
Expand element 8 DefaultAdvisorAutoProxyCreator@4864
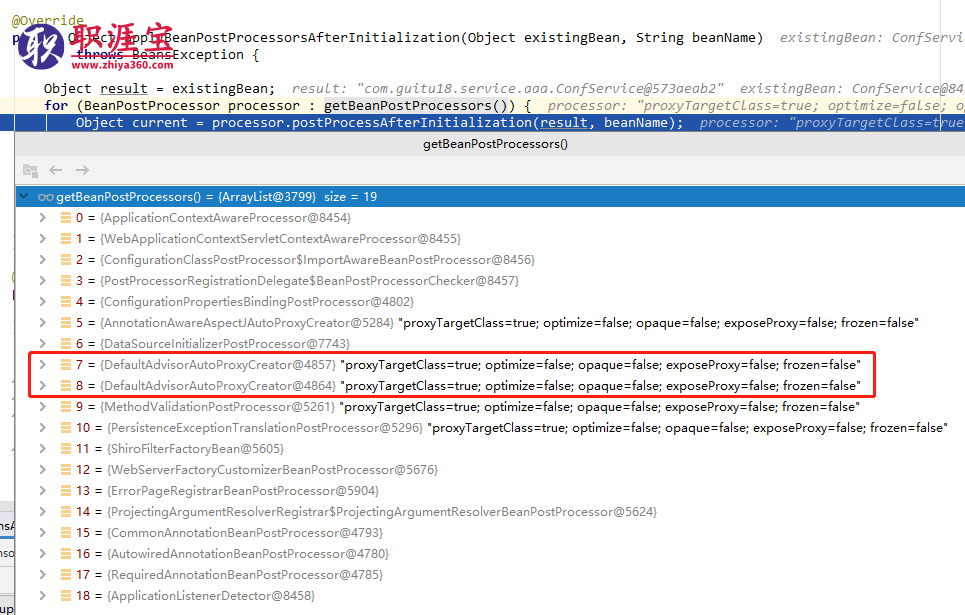coord(42,385)
